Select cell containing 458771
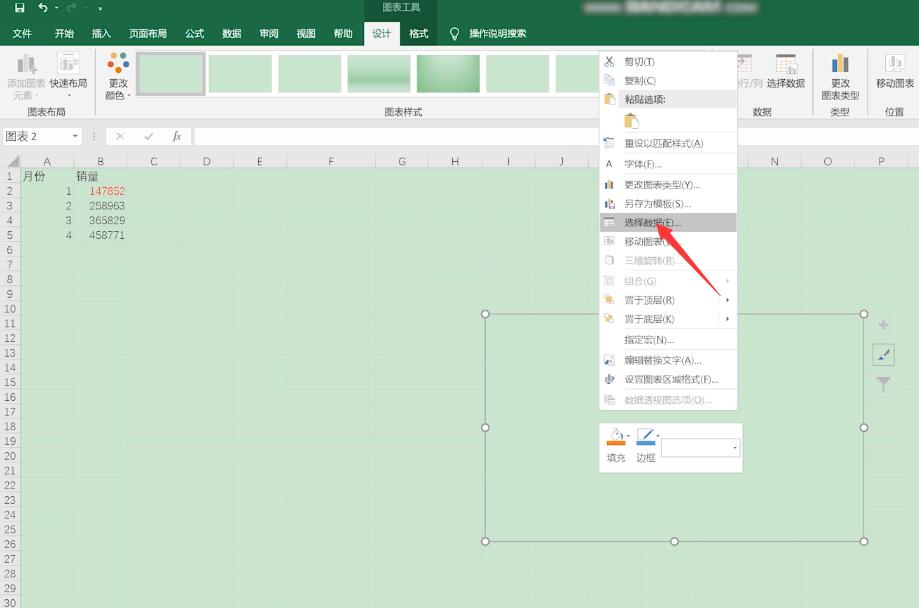The width and height of the screenshot is (919, 608). (100, 235)
